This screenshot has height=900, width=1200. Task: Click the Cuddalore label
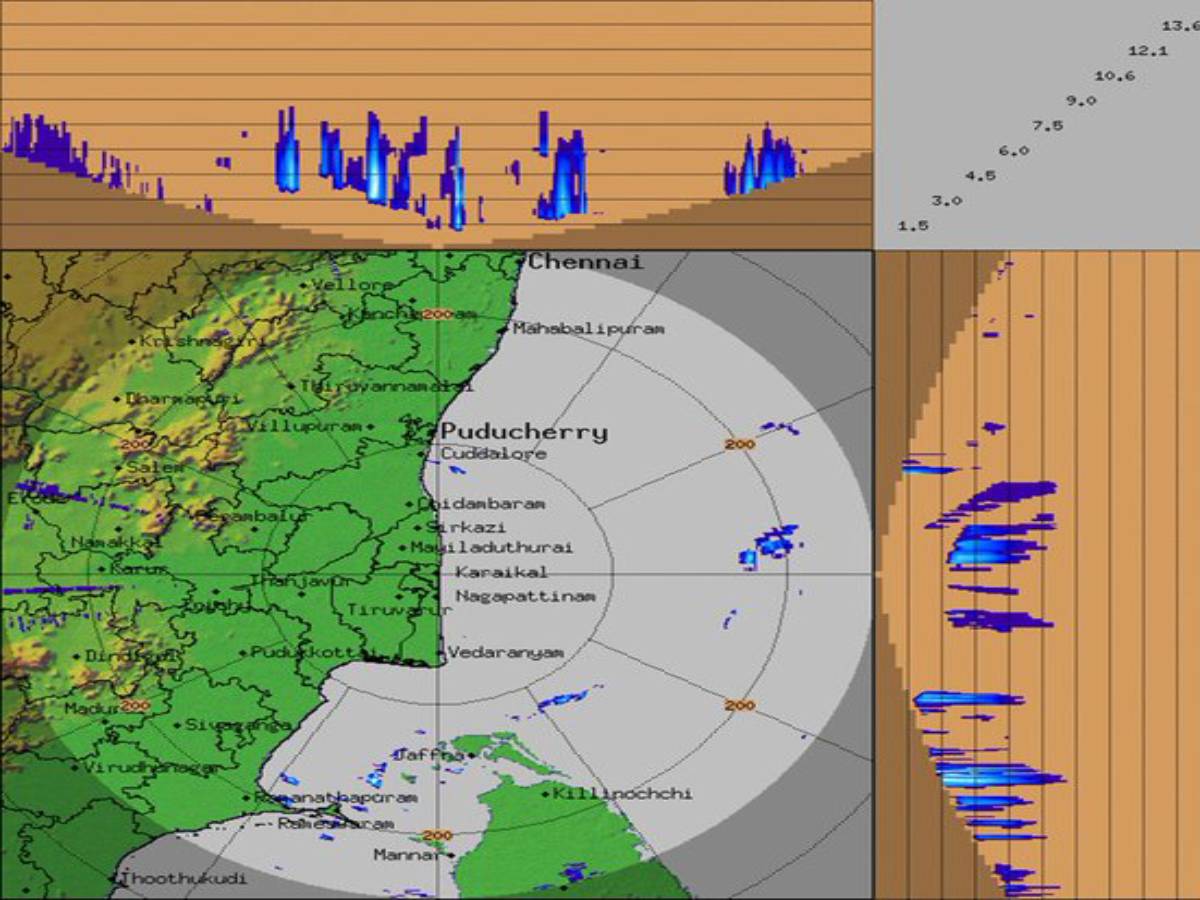(494, 454)
